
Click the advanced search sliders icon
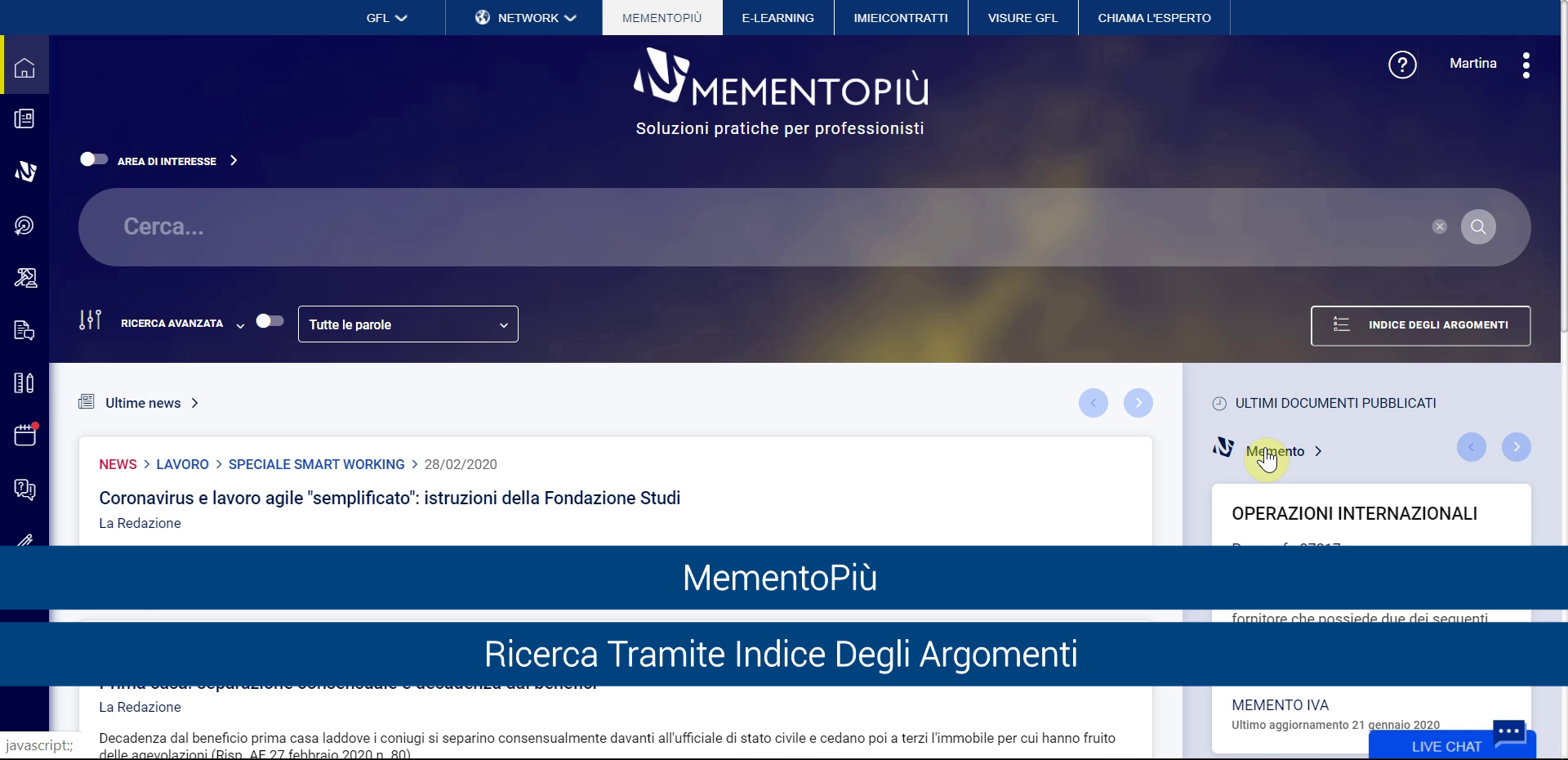(x=90, y=320)
